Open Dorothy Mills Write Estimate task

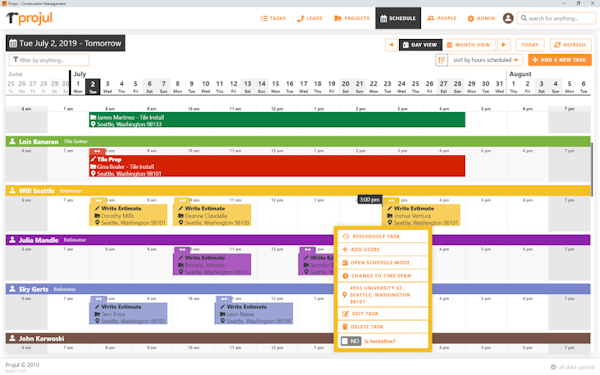[x=128, y=215]
